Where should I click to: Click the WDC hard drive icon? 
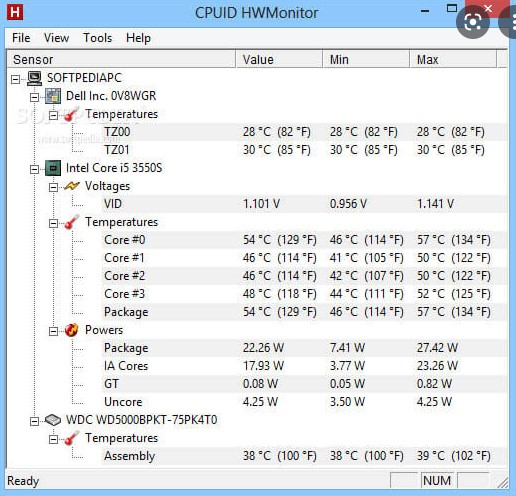[x=53, y=420]
